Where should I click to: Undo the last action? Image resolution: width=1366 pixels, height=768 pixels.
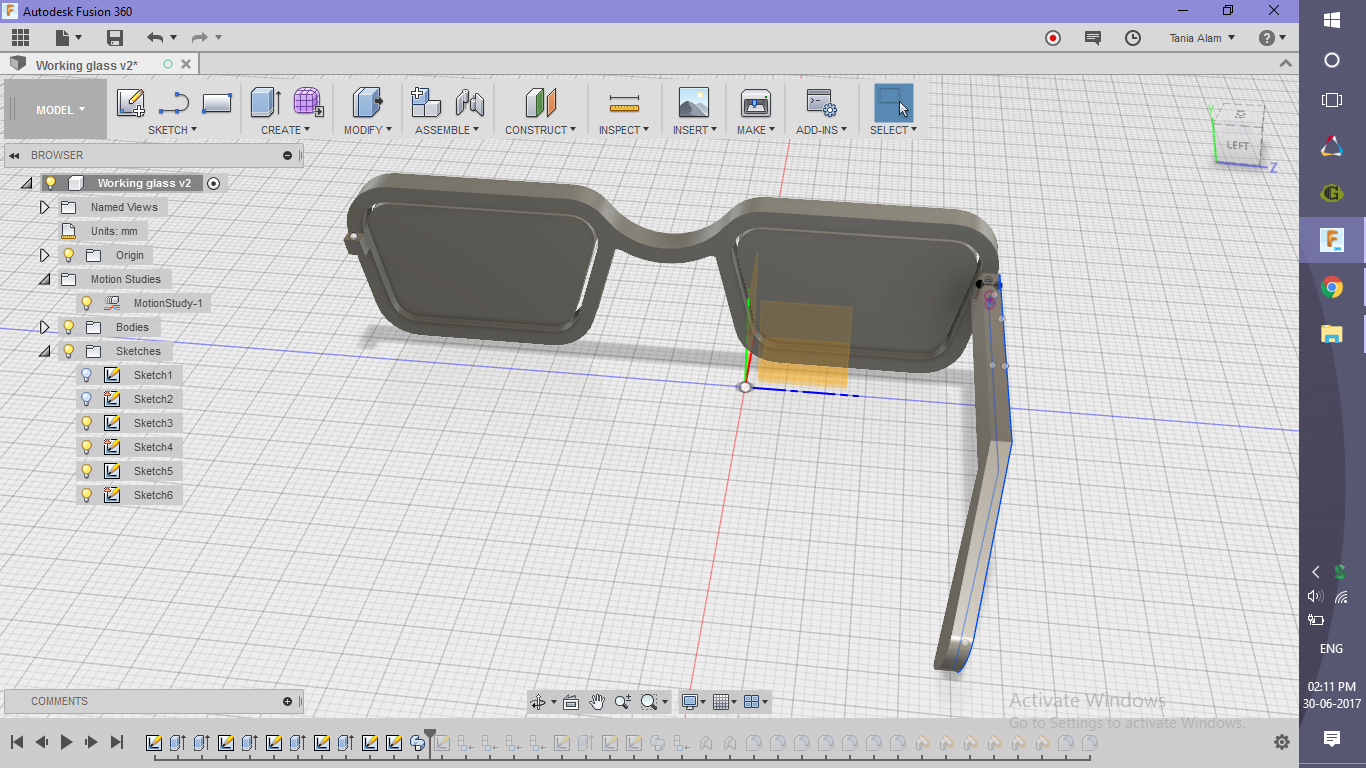click(x=155, y=38)
